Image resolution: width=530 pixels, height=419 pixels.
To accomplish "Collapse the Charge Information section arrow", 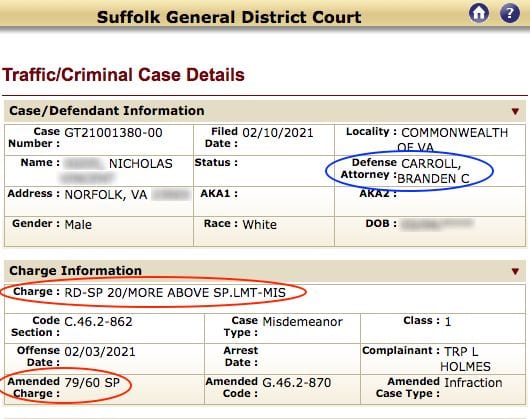I will [x=515, y=271].
